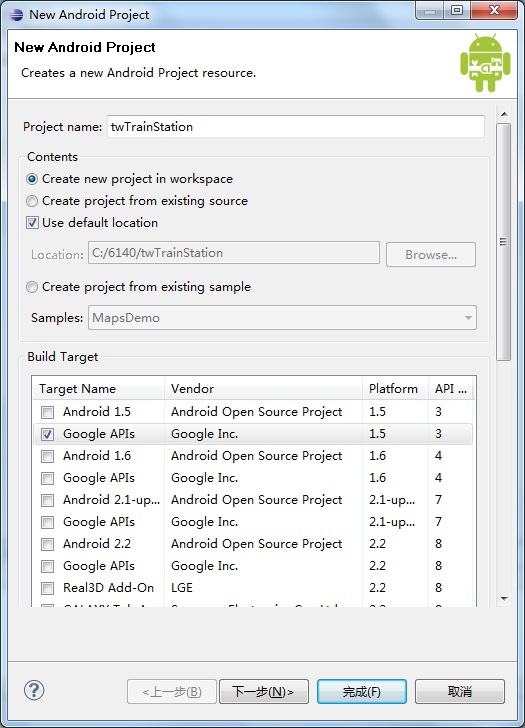Check Google APIs platform 1.6 checkbox

[47, 478]
